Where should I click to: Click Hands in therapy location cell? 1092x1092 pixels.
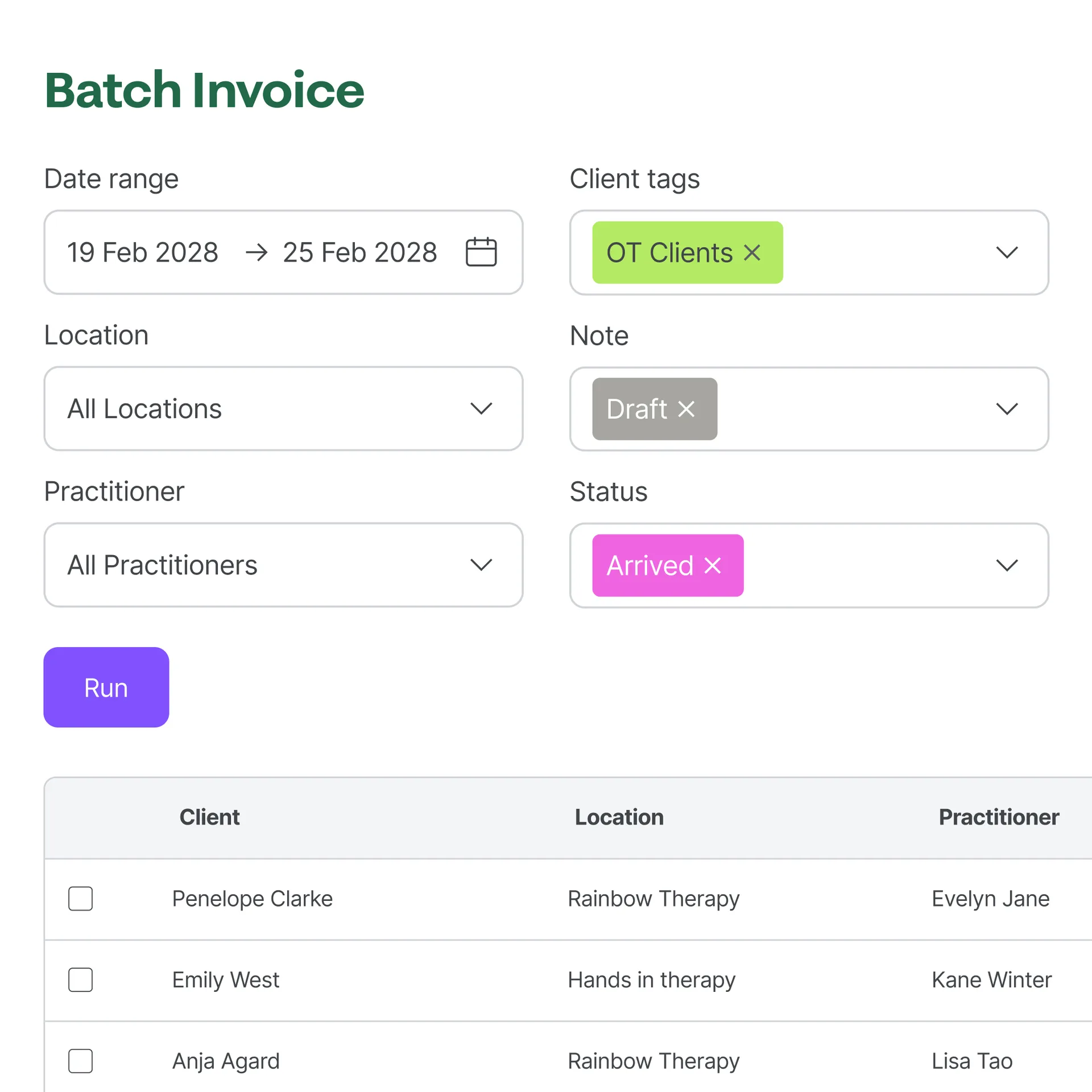coord(652,980)
